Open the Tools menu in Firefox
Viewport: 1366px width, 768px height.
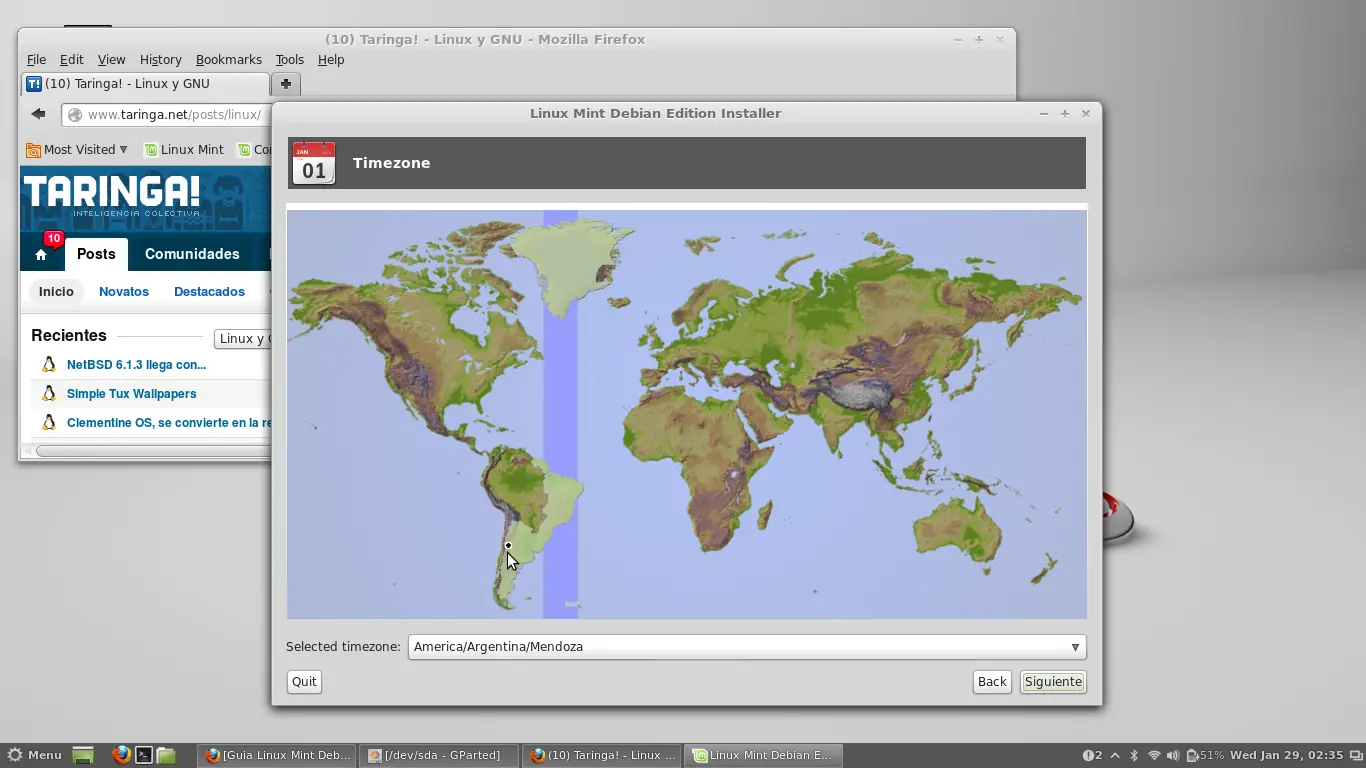(289, 60)
